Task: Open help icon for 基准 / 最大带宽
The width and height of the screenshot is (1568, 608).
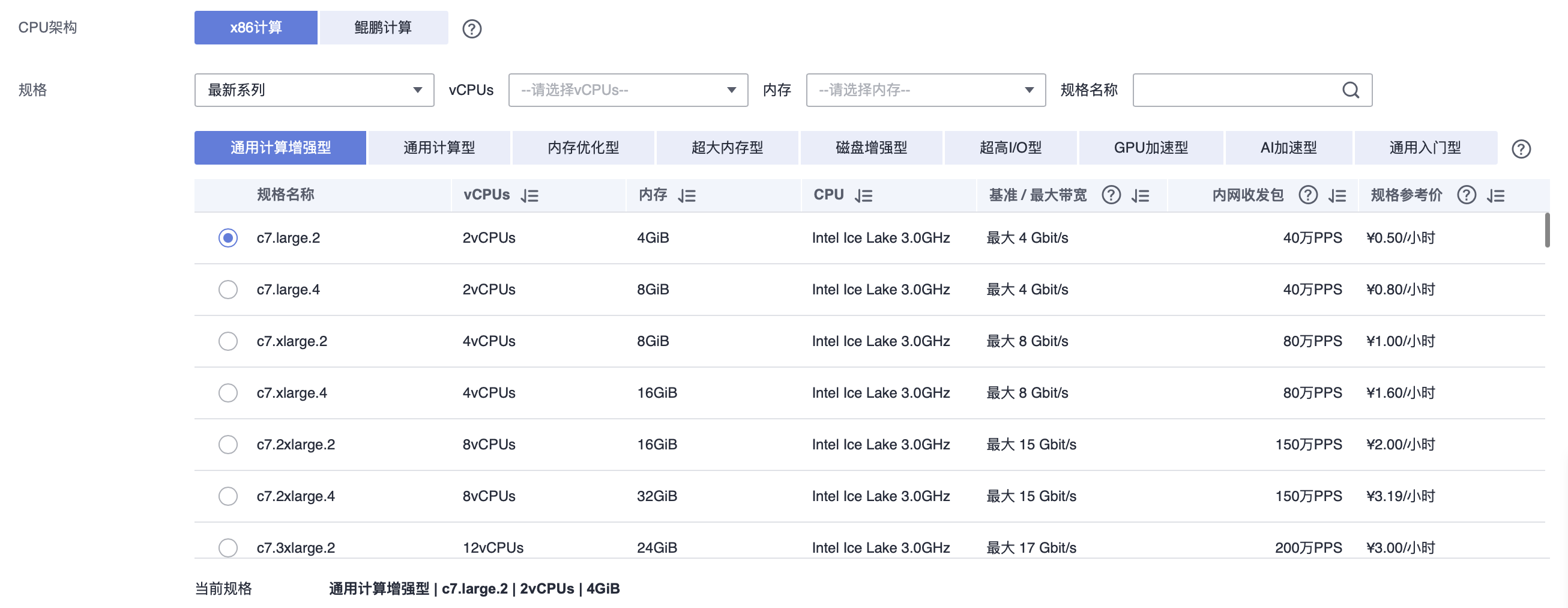Action: [x=1111, y=195]
